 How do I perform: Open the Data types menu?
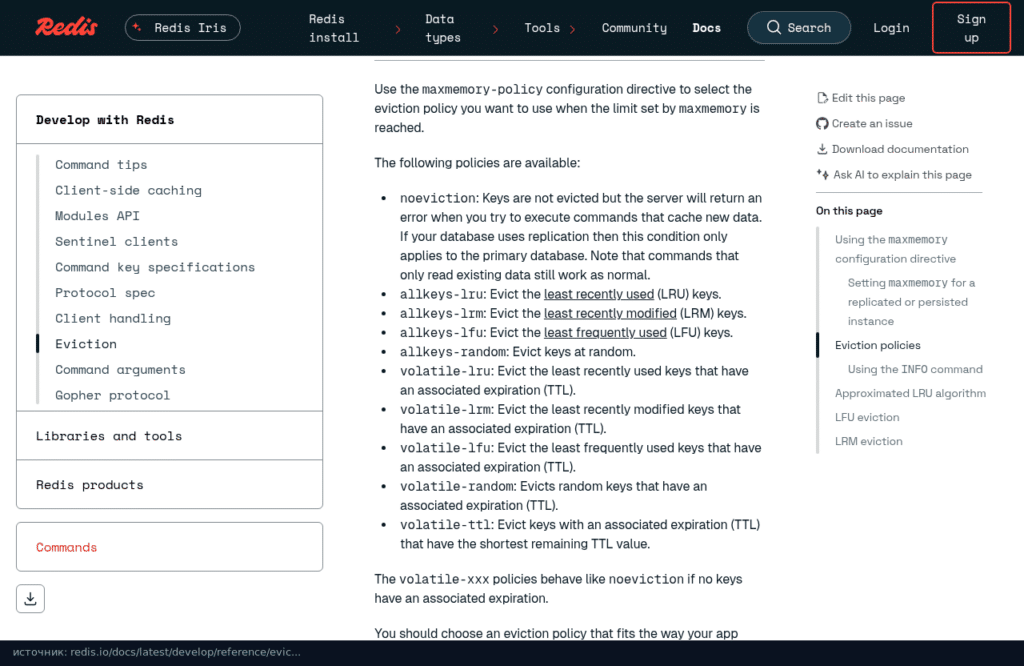[443, 28]
